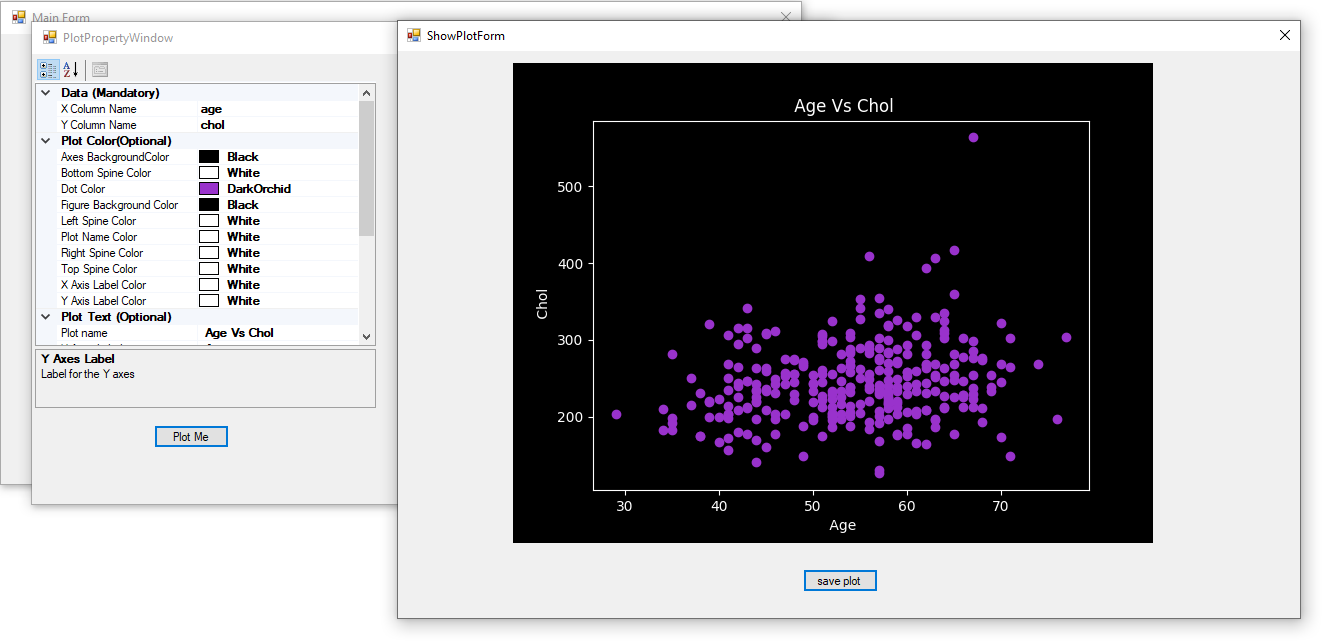The width and height of the screenshot is (1343, 641).
Task: Click the Plot Me button
Action: 191,436
